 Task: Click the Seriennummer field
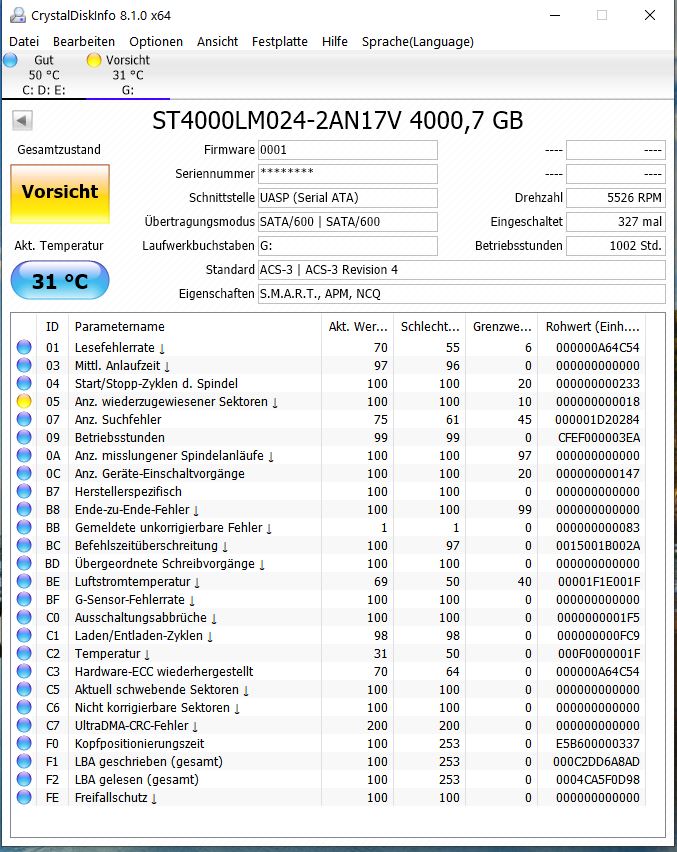(x=348, y=174)
